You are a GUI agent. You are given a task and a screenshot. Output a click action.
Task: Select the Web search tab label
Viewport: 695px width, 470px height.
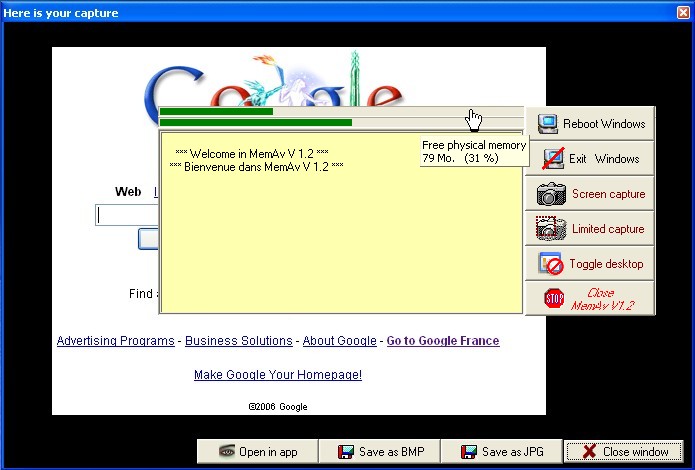128,192
